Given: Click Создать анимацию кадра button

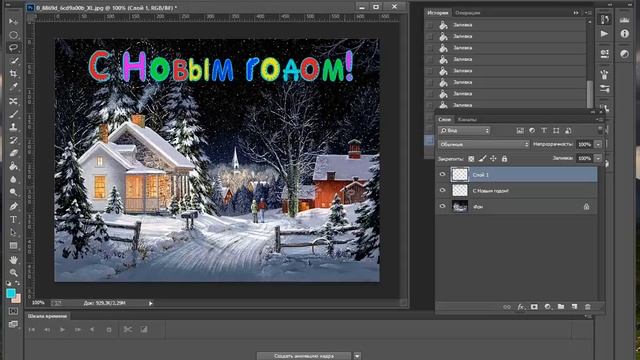Looking at the screenshot, I should click(x=304, y=356).
